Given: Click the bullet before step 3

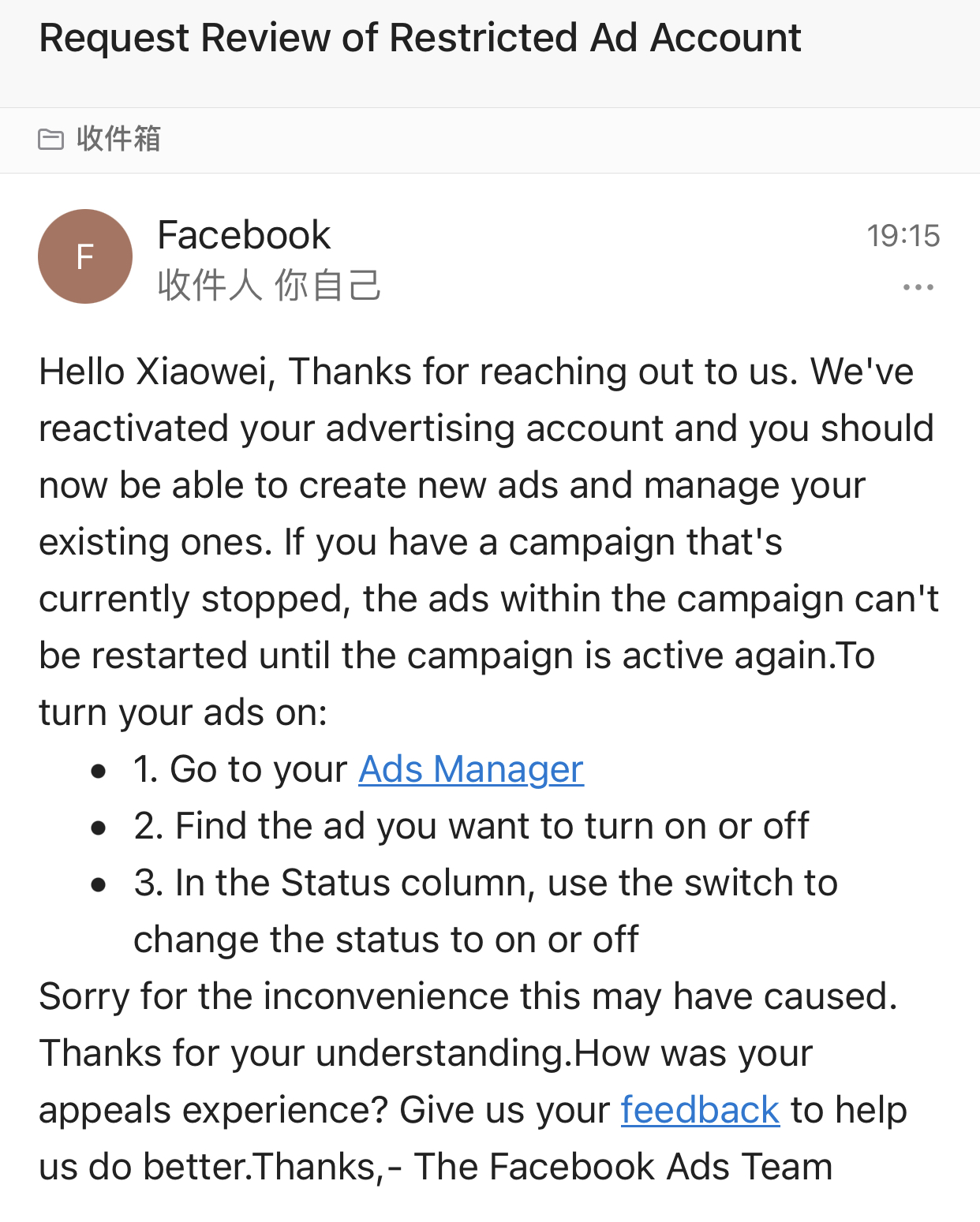Looking at the screenshot, I should (99, 884).
